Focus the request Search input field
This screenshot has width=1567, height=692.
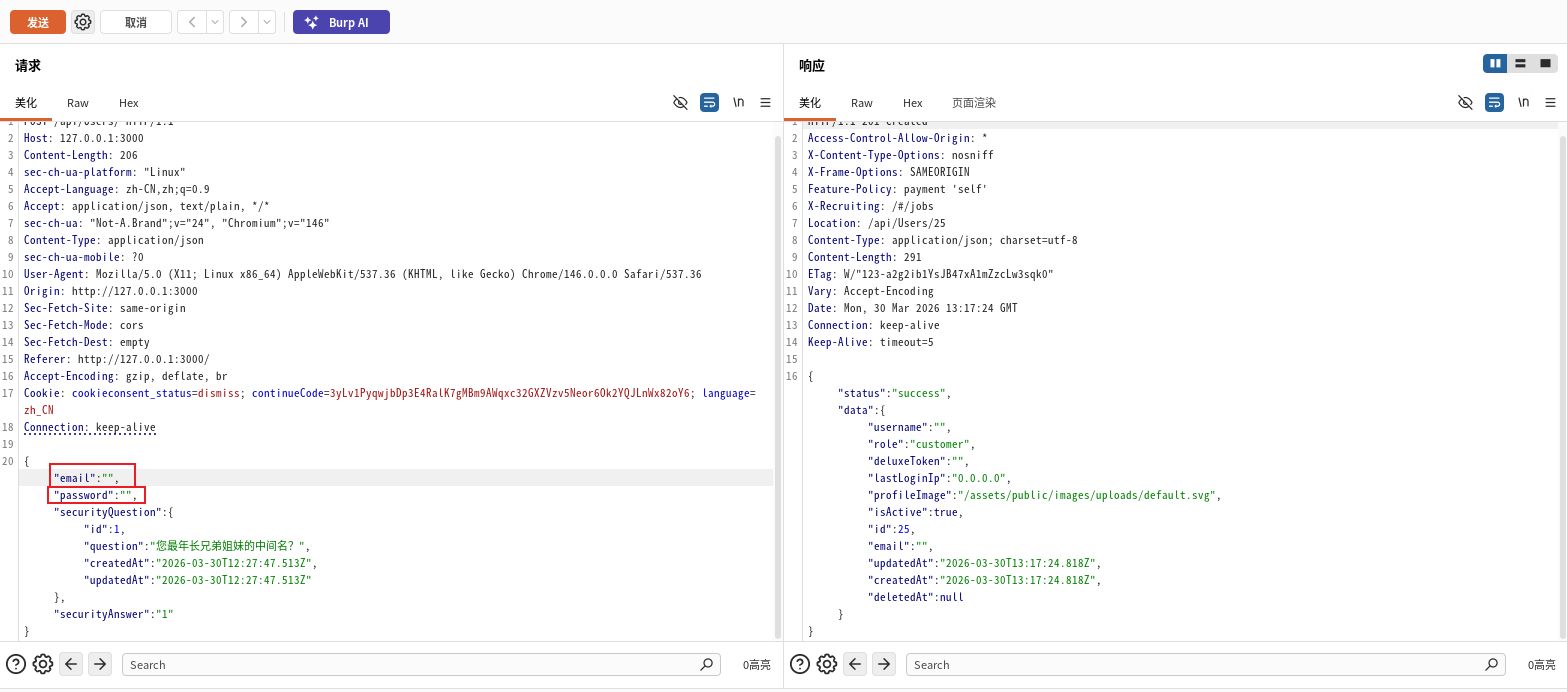tap(421, 664)
